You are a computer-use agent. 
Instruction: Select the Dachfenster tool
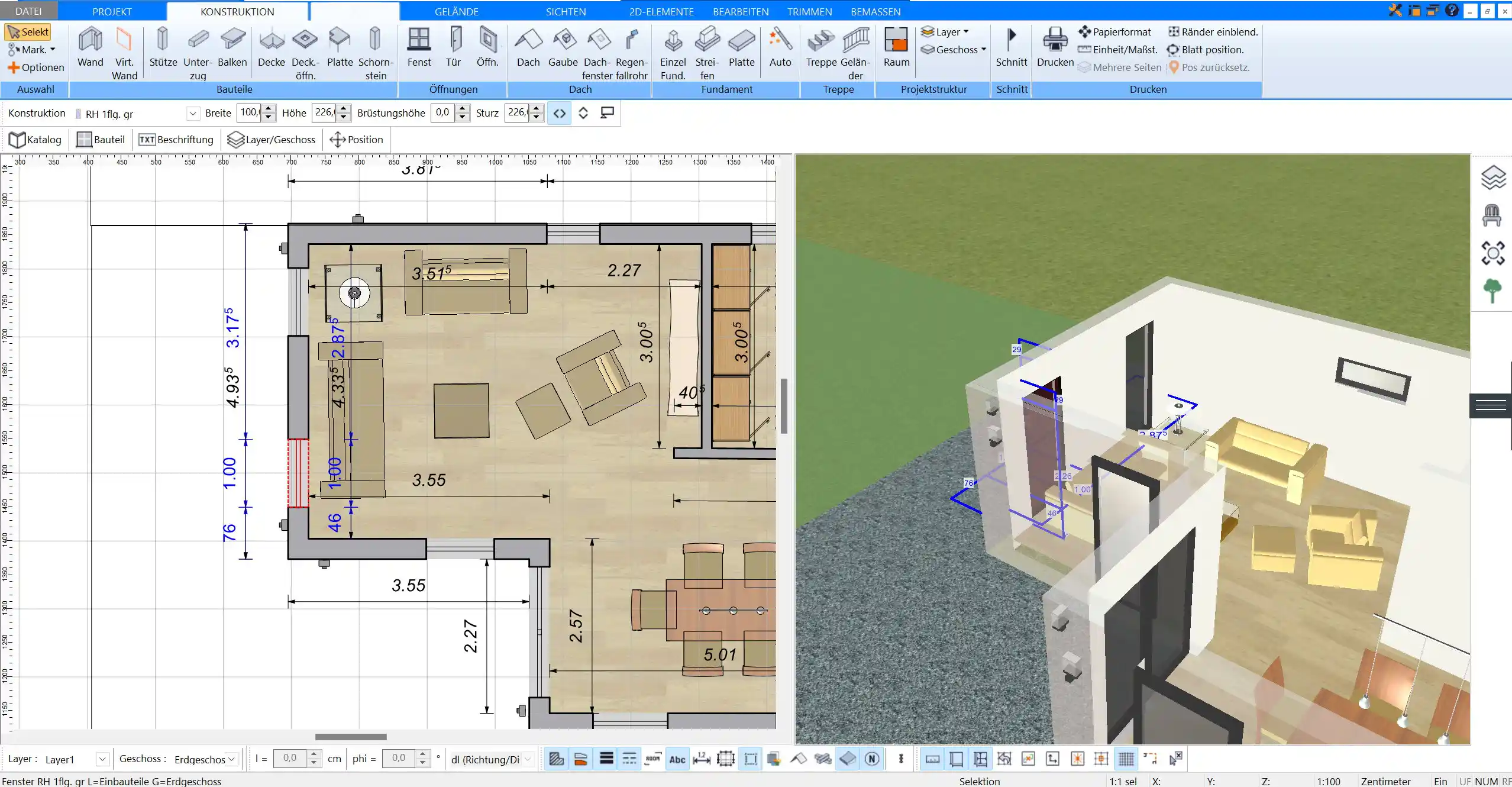click(597, 53)
